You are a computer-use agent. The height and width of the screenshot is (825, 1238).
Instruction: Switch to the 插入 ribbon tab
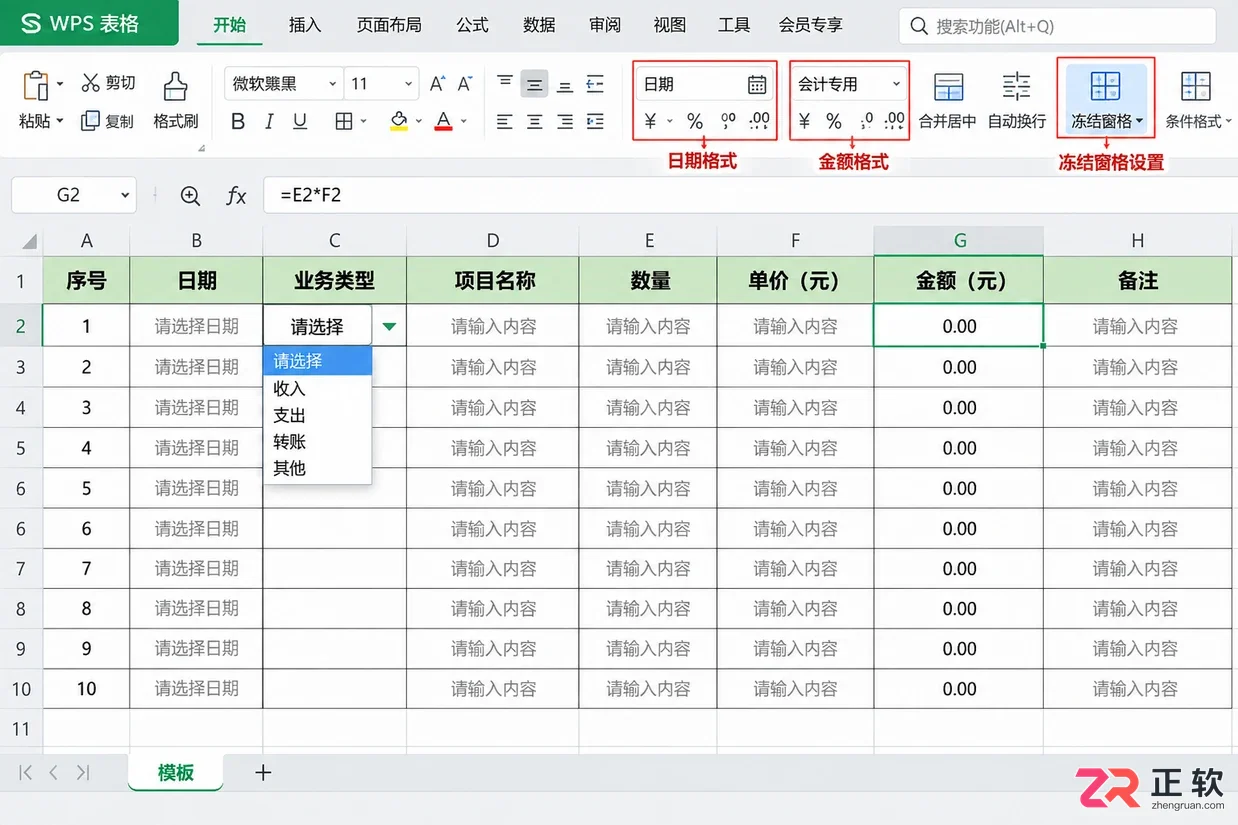point(305,25)
